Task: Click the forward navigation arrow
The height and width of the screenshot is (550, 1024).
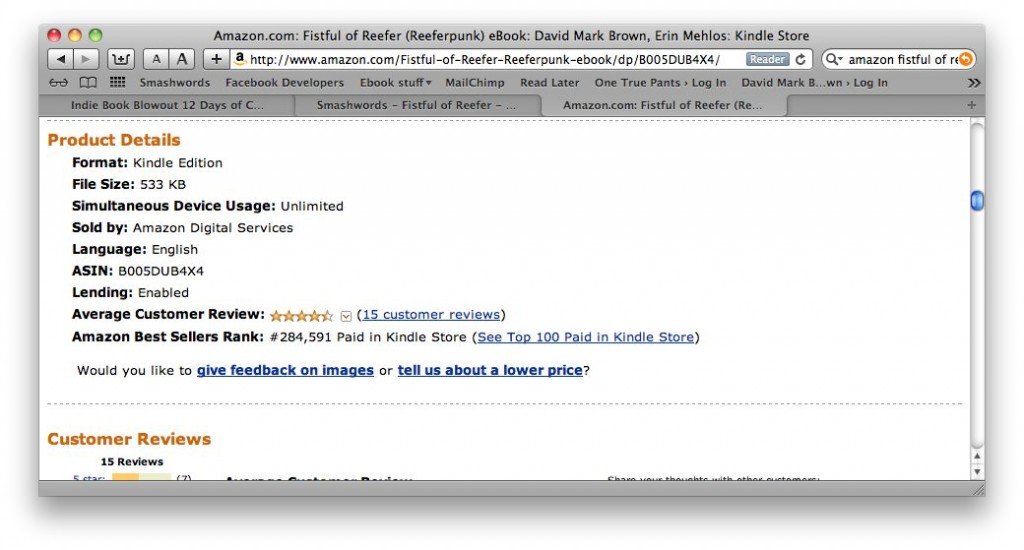Action: coord(86,59)
